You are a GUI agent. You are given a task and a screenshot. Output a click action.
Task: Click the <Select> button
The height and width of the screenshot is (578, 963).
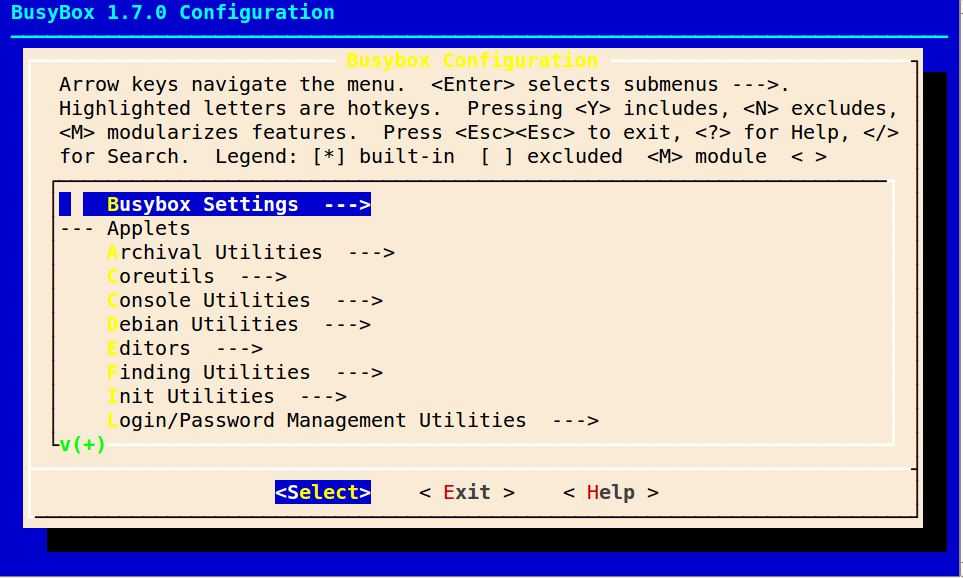pyautogui.click(x=323, y=493)
